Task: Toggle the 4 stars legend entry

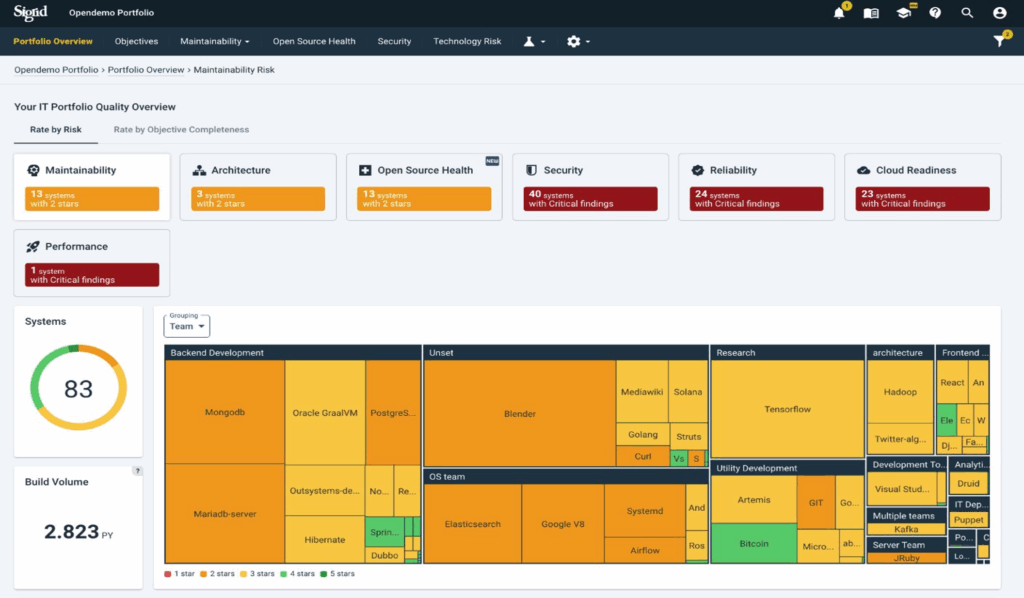Action: [x=296, y=574]
